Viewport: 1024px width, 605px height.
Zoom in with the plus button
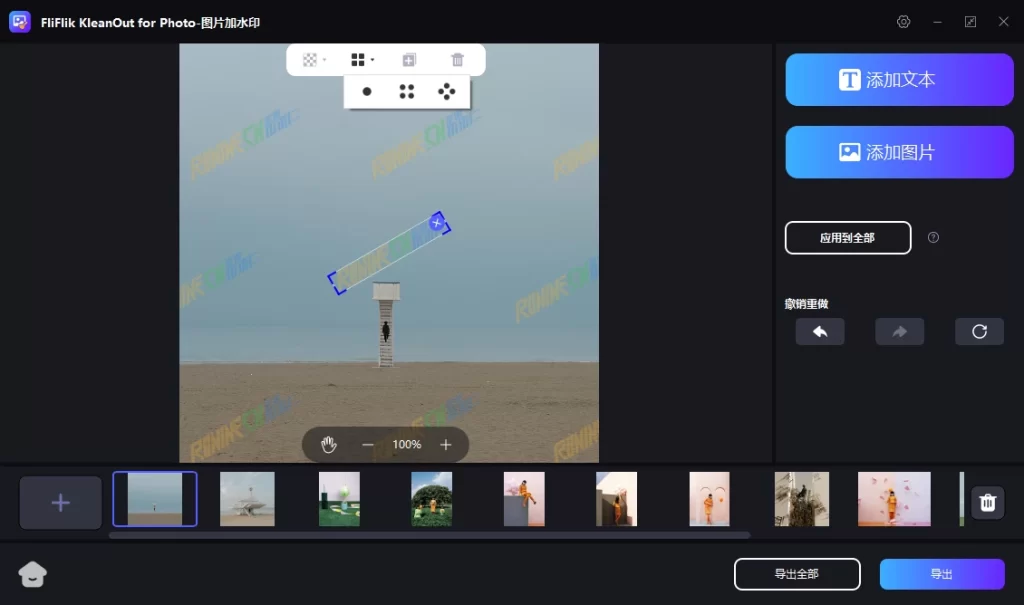pos(446,444)
